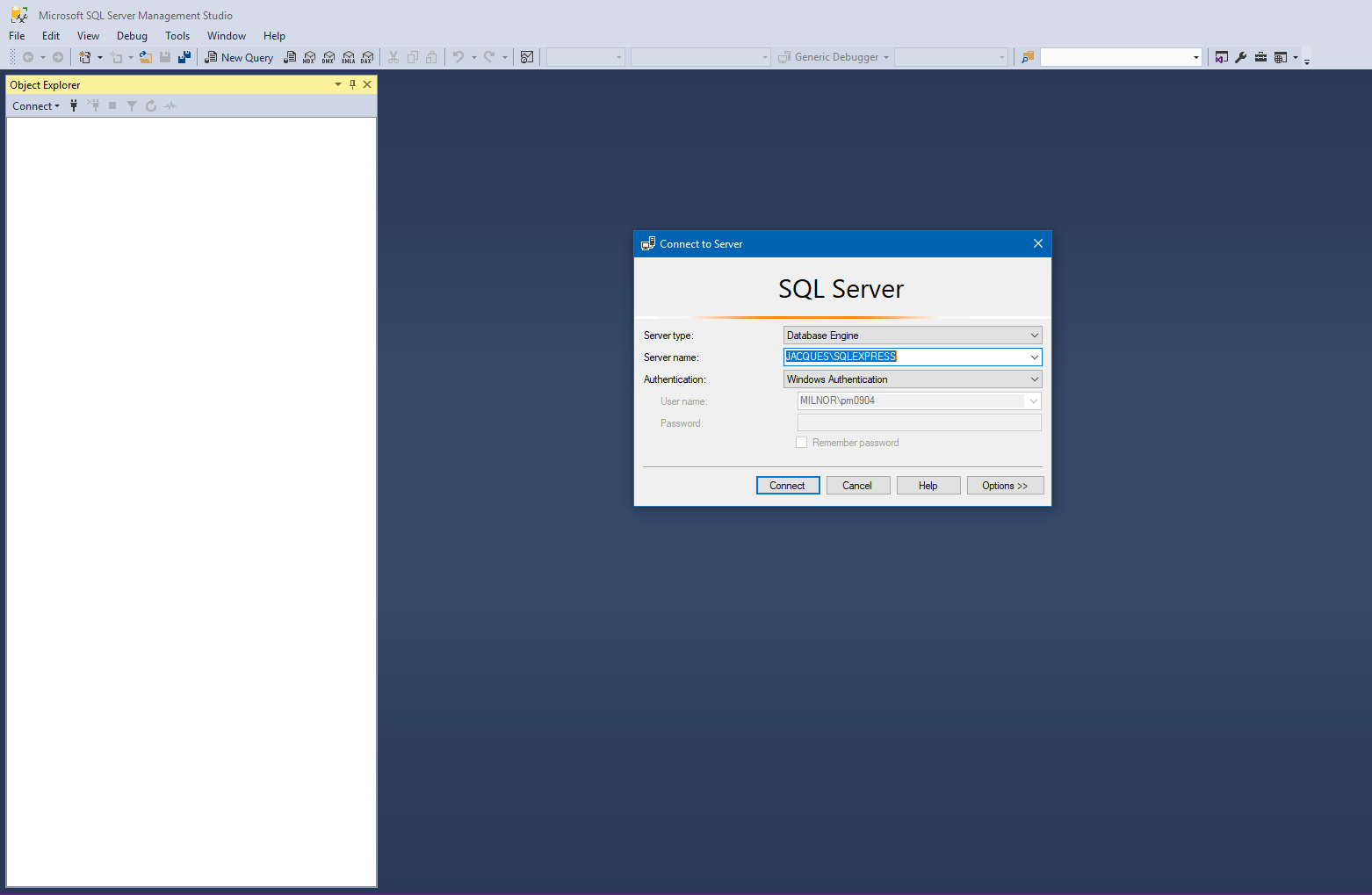Click the Connect button in dialog
This screenshot has height=895, width=1372.
point(788,486)
